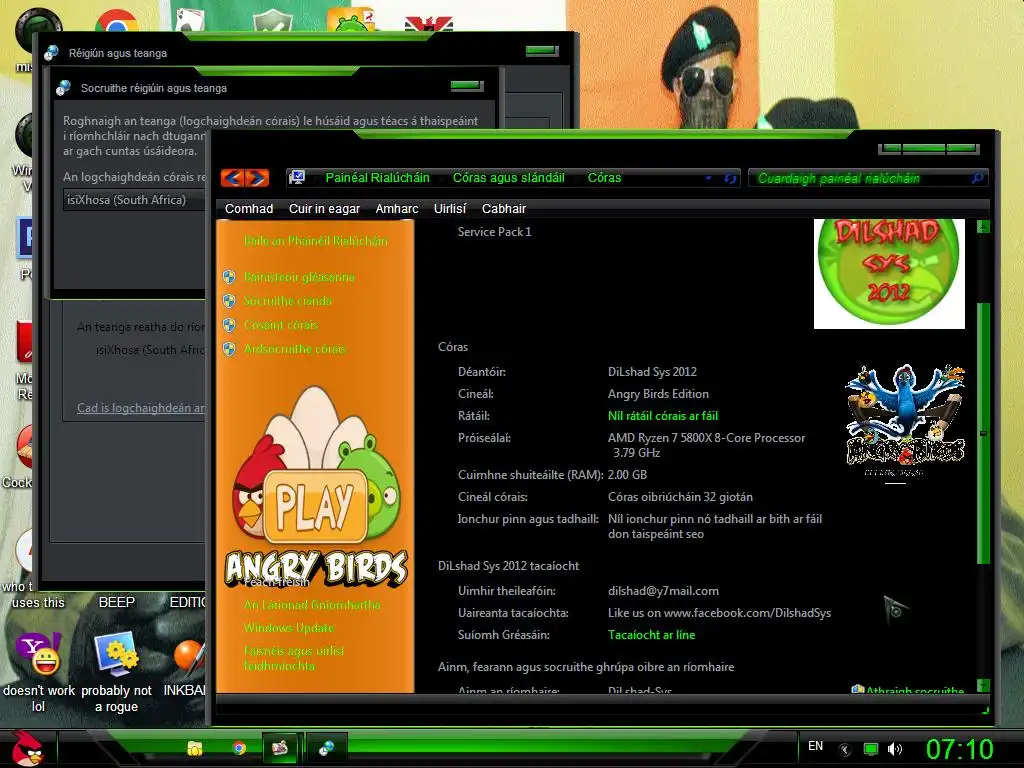1024x768 pixels.
Task: Refresh the address bar with the refresh icon
Action: [730, 178]
